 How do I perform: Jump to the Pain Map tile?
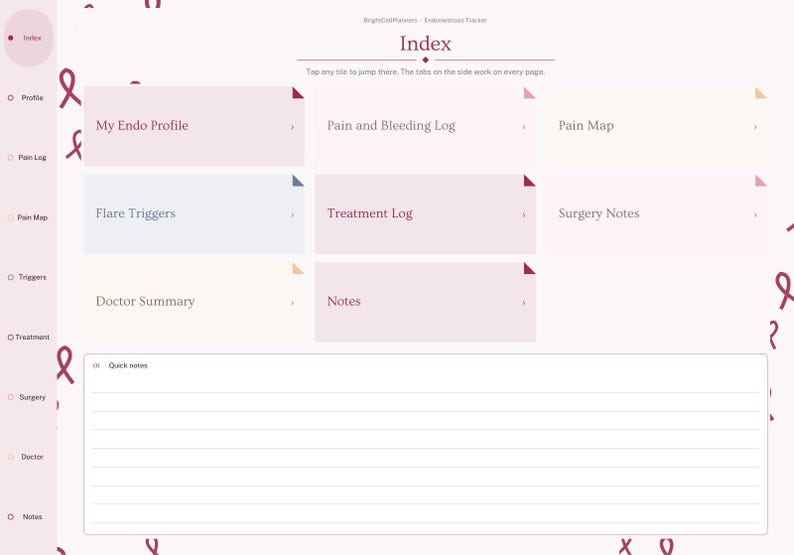[657, 126]
